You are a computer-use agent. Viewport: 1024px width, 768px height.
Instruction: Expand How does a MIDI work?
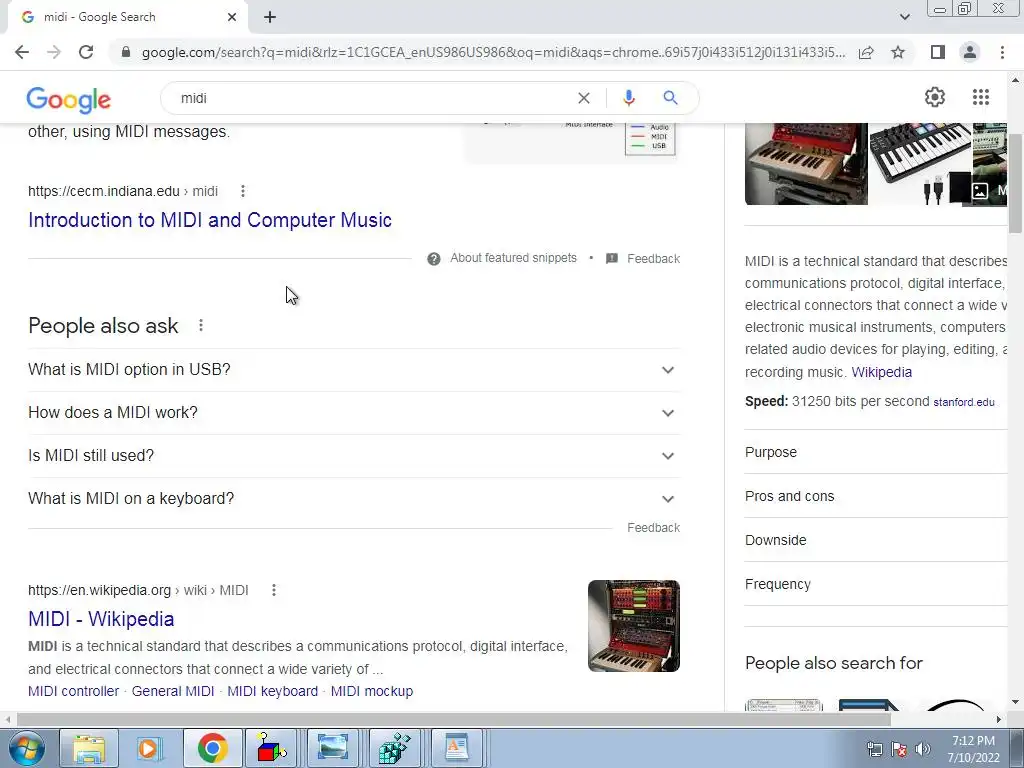pyautogui.click(x=354, y=413)
